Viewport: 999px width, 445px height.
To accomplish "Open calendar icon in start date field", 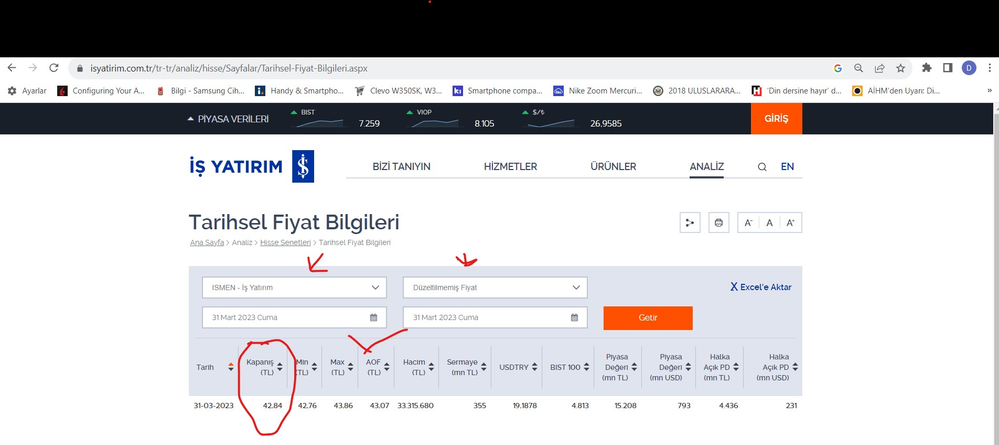I will pos(374,317).
